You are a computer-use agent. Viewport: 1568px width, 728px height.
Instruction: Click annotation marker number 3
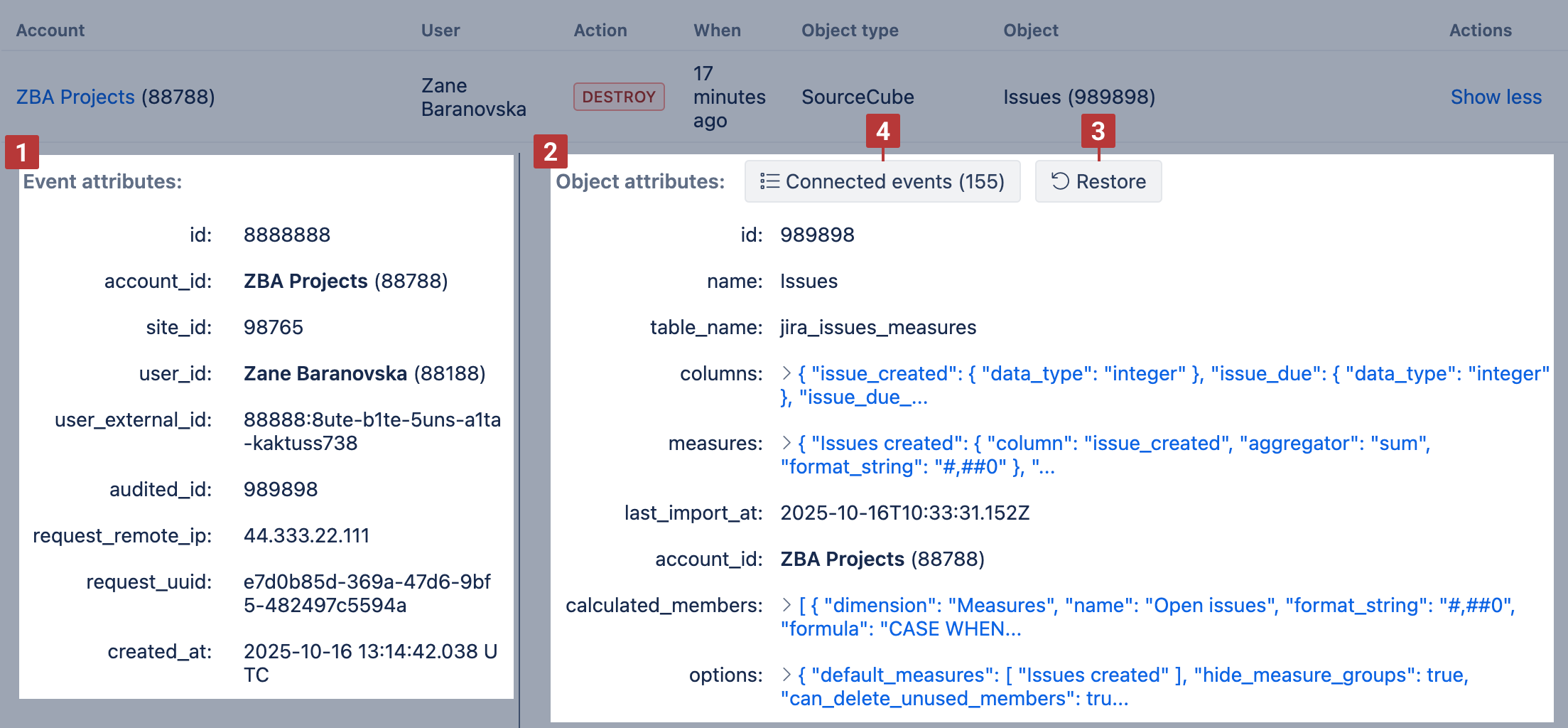(x=1098, y=131)
